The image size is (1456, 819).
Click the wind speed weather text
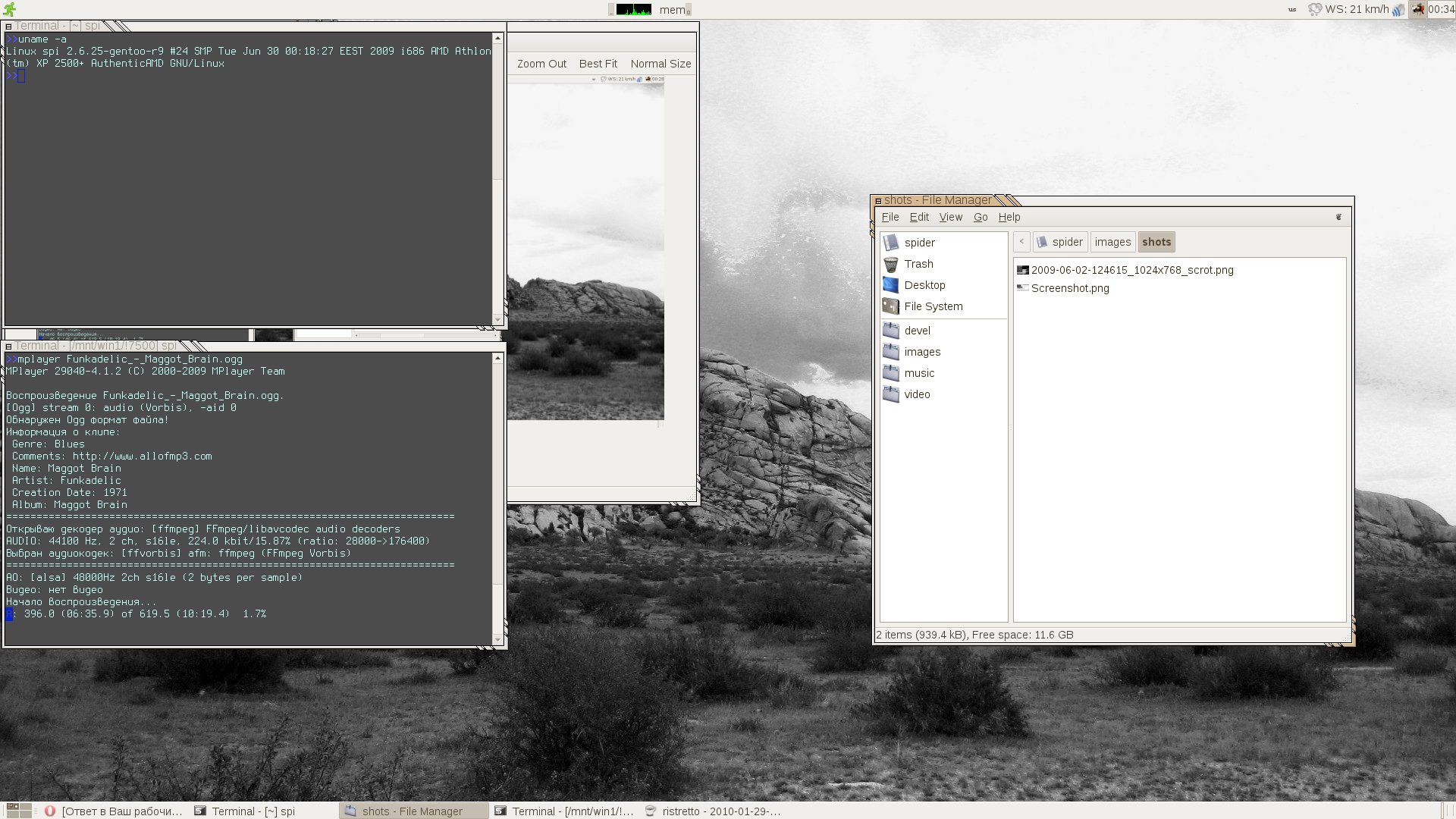point(1357,9)
